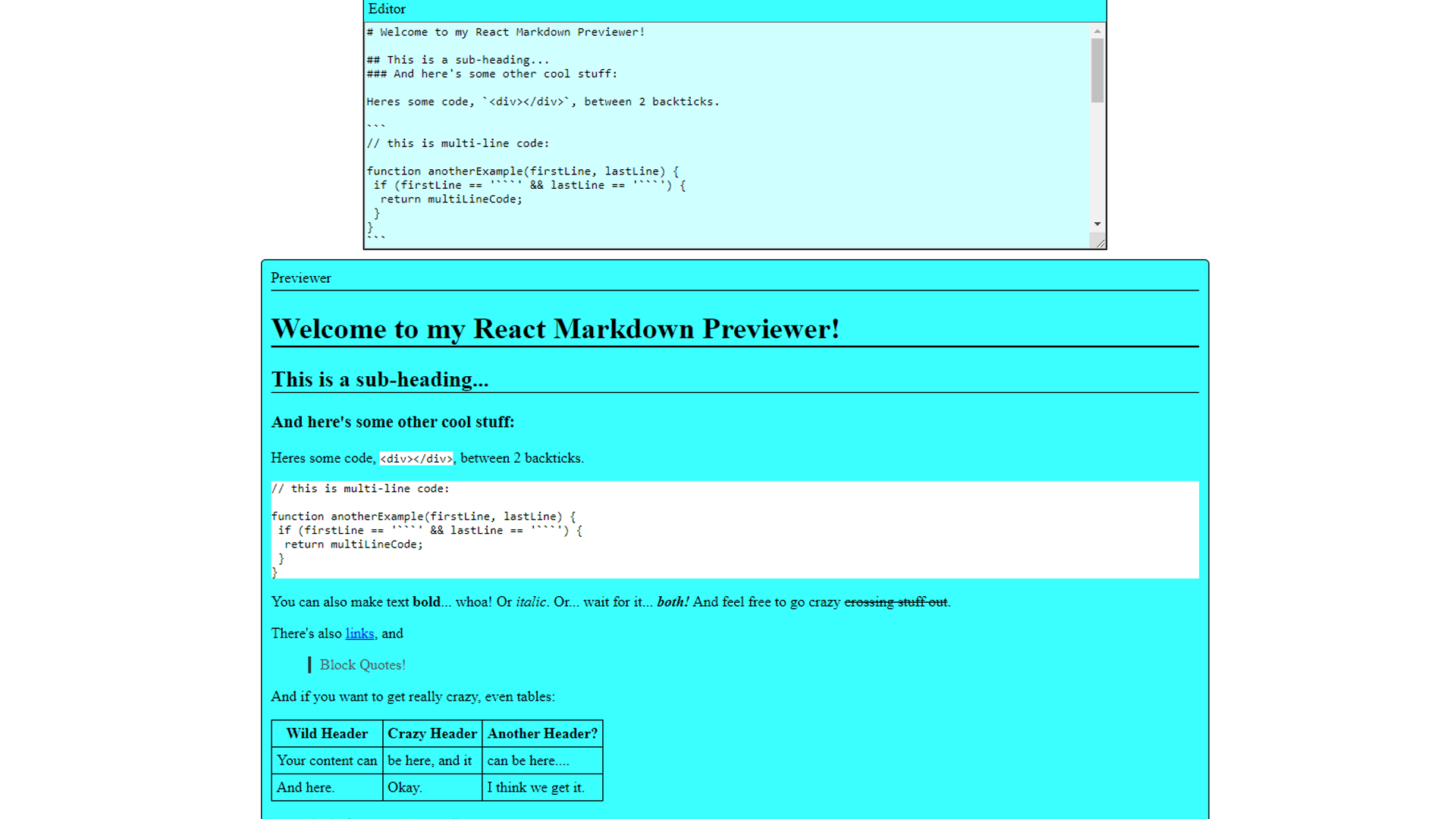
Task: Click the empty scrollbar track below the thumb
Action: tap(1097, 159)
